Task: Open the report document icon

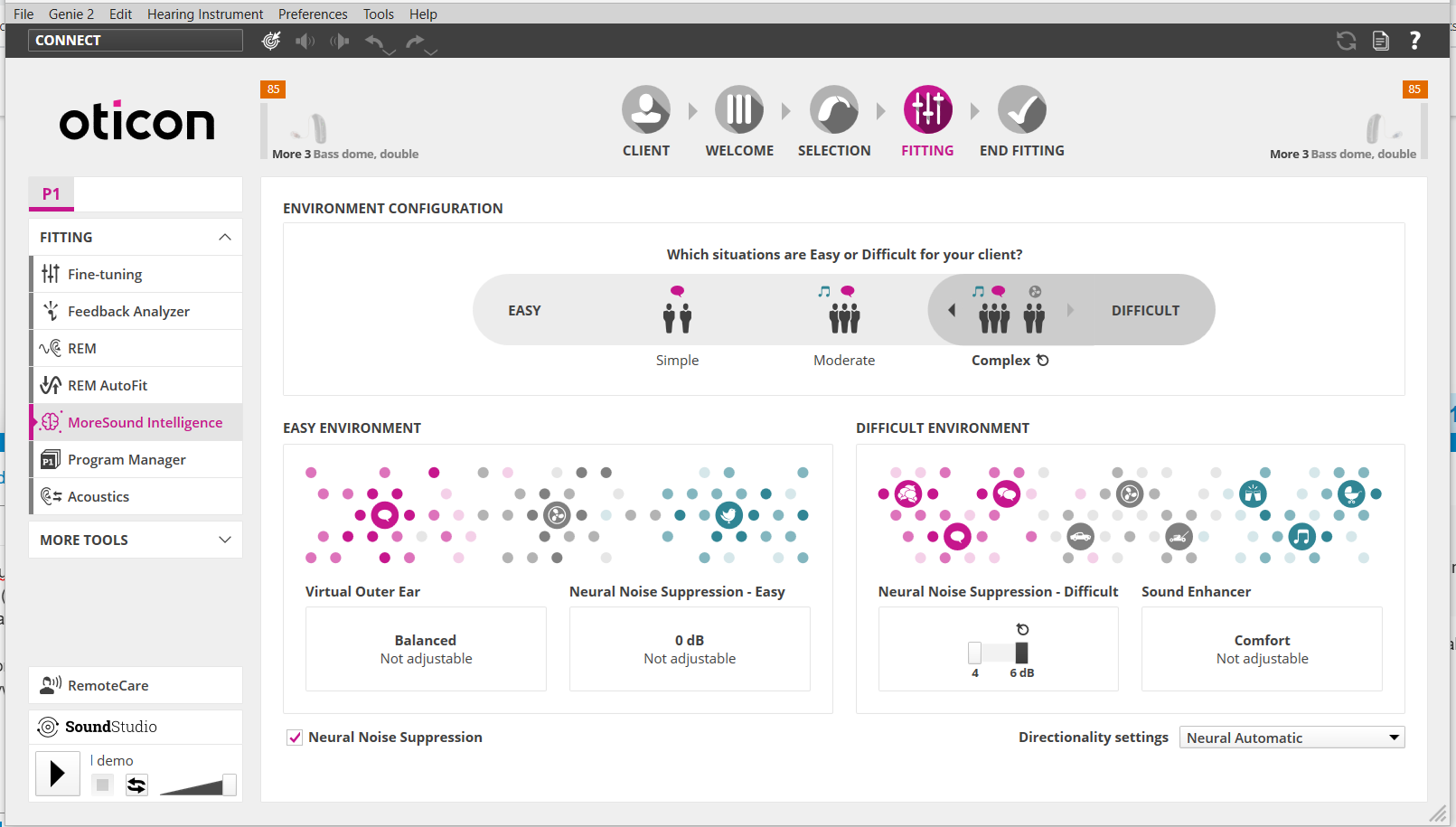Action: [x=1380, y=41]
